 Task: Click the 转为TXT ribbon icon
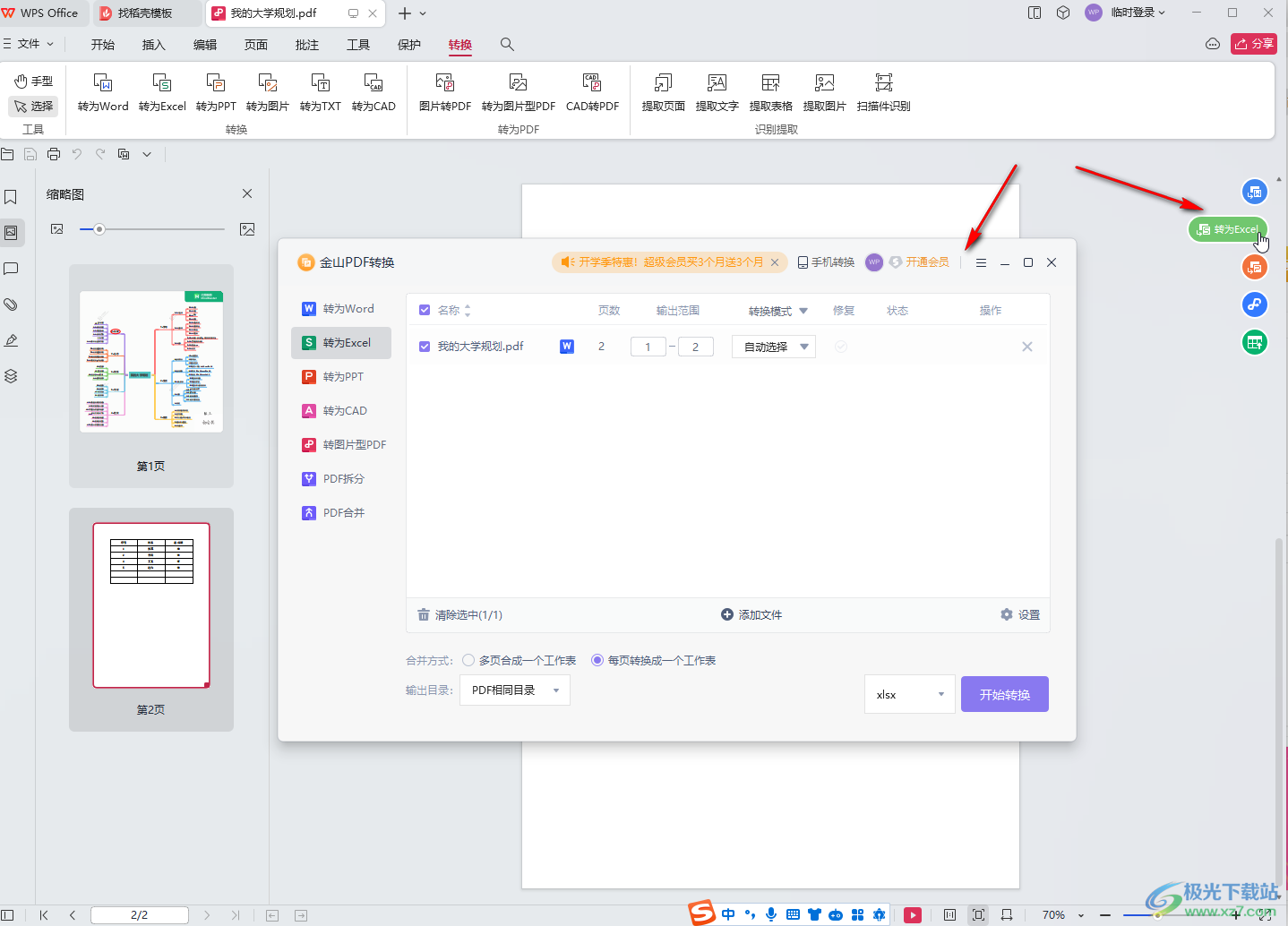click(x=321, y=93)
